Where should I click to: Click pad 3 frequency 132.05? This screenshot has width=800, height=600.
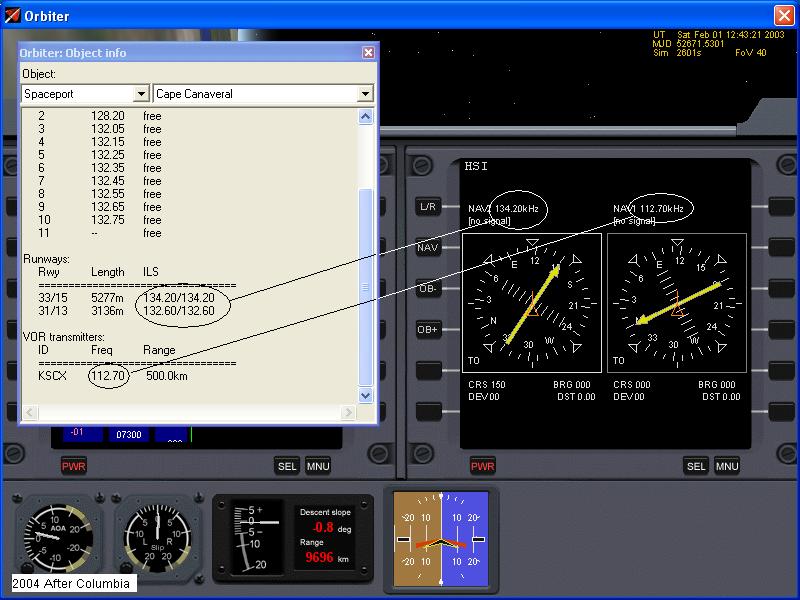[108, 129]
